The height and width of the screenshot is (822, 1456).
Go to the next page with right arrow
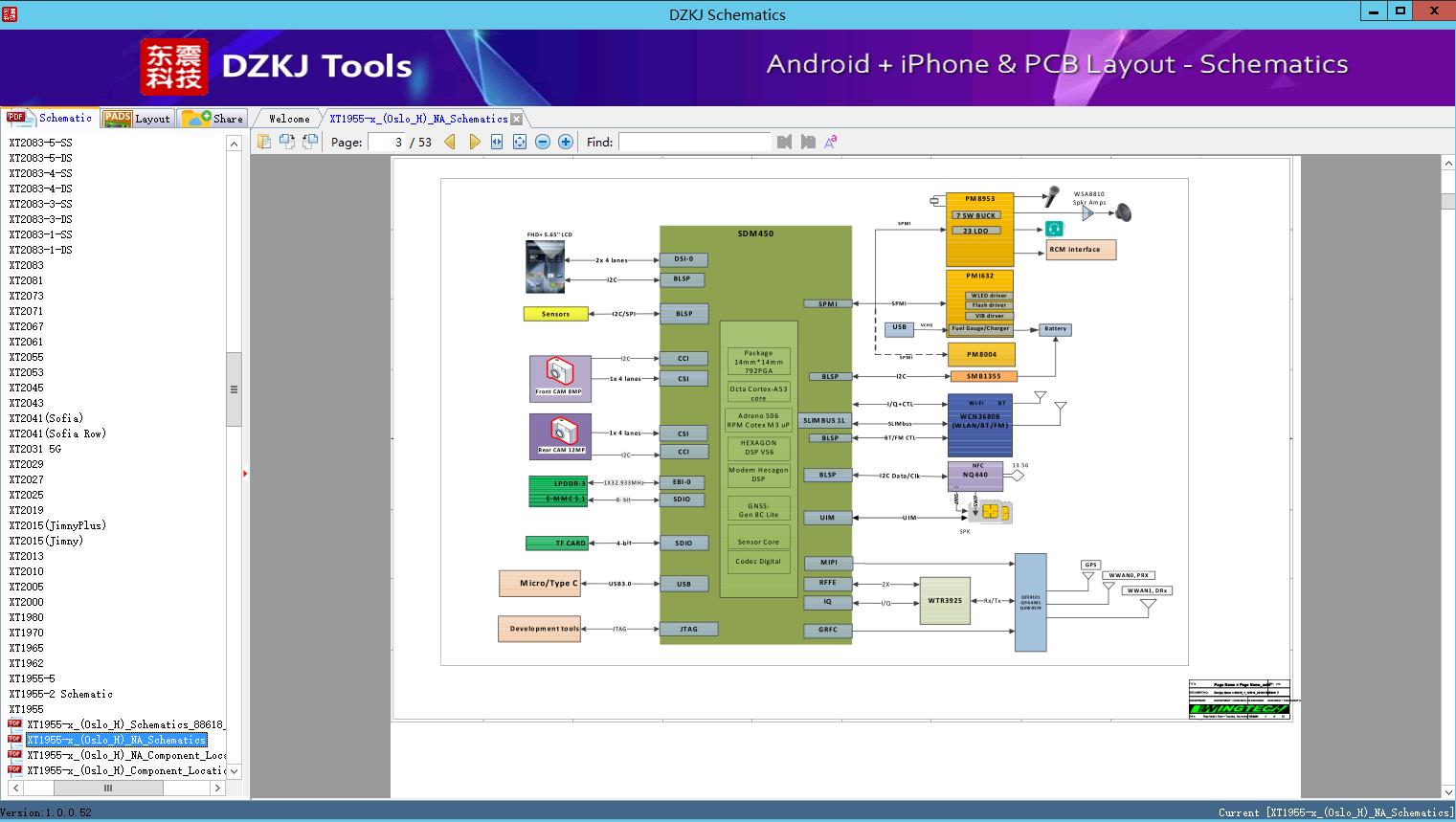click(x=474, y=142)
